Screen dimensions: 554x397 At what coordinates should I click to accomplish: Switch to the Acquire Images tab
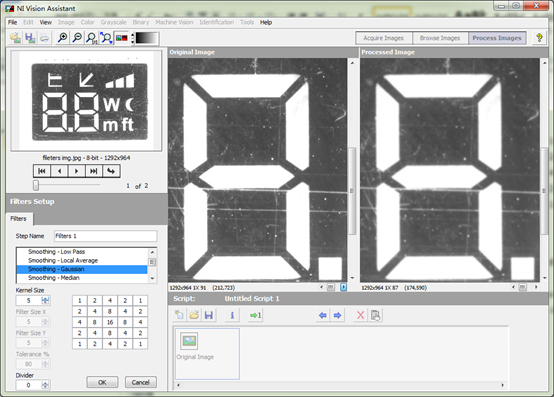pos(383,38)
